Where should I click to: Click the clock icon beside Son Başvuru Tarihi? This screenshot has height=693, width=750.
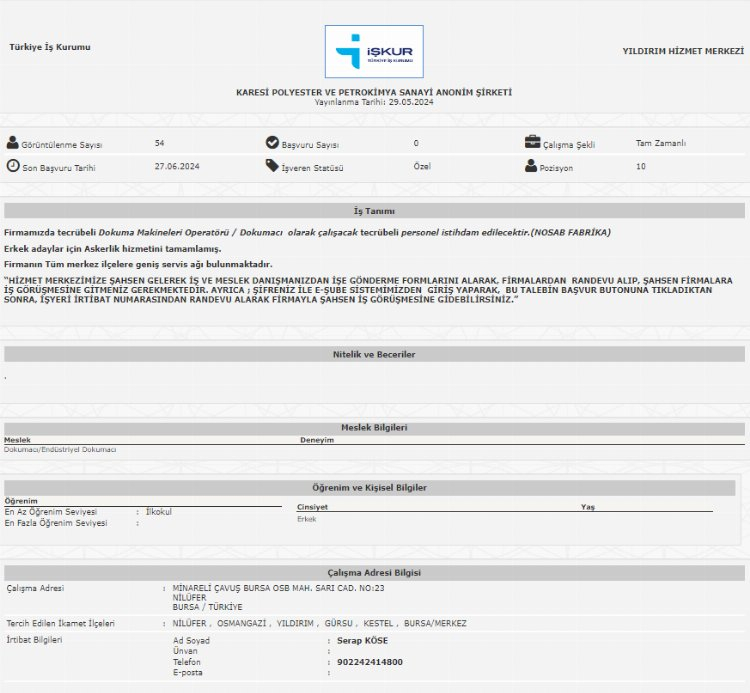[x=12, y=166]
